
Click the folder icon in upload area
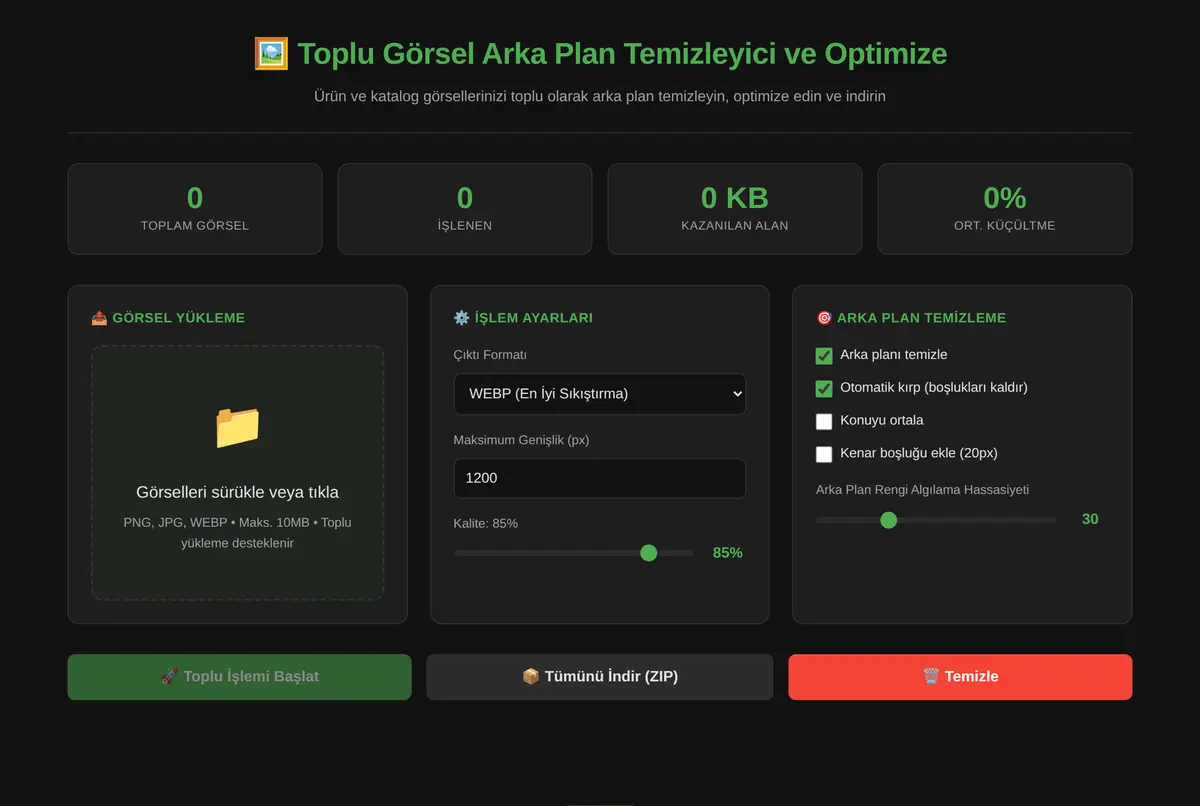[238, 427]
